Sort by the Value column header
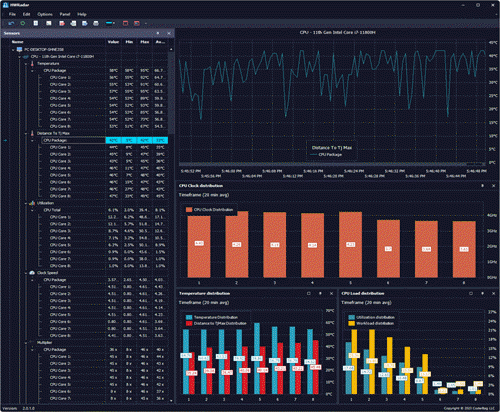The width and height of the screenshot is (500, 412). pos(113,42)
